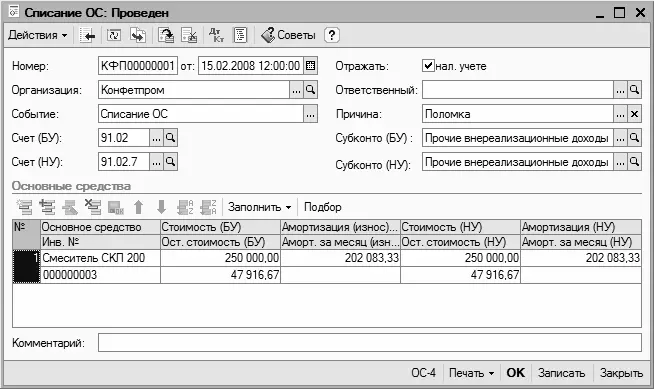This screenshot has width=654, height=389.
Task: Select the Смеситель СКП 200 table cell
Action: tap(100, 258)
